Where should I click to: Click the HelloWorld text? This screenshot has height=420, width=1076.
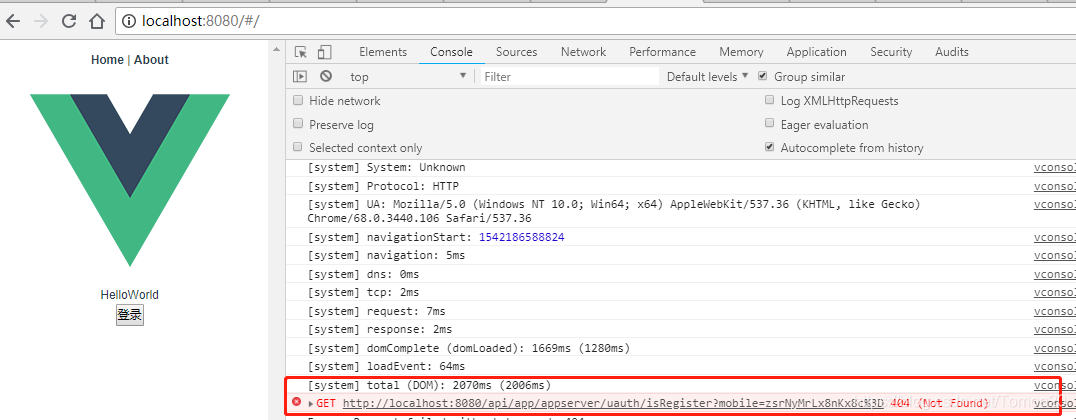click(130, 295)
